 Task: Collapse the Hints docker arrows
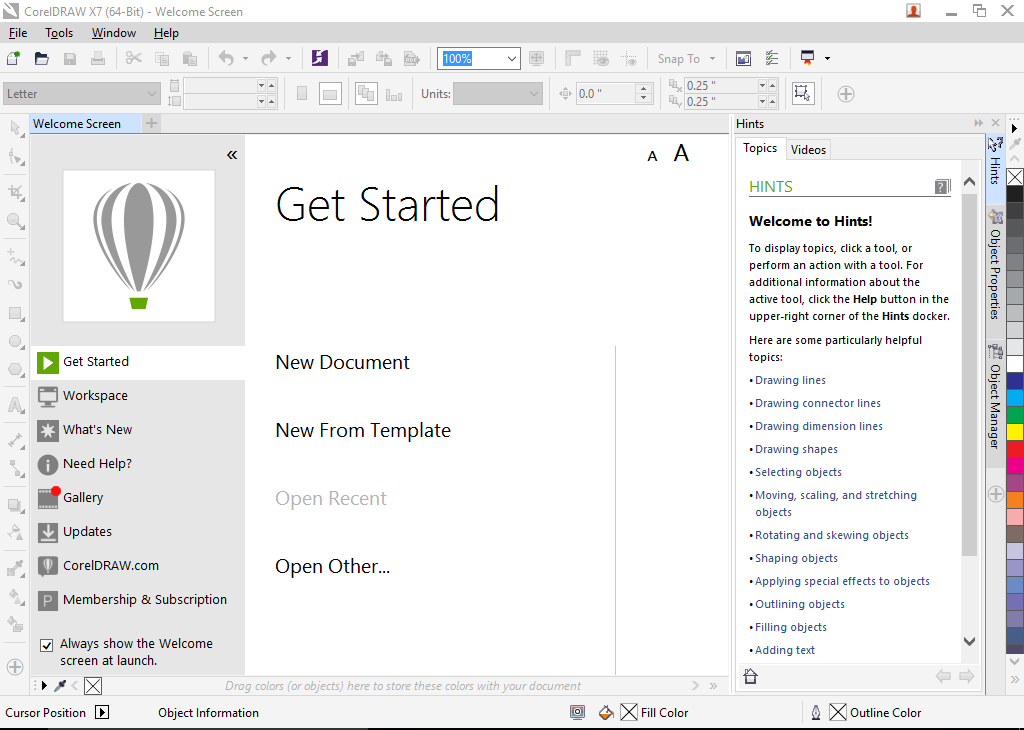pyautogui.click(x=978, y=123)
